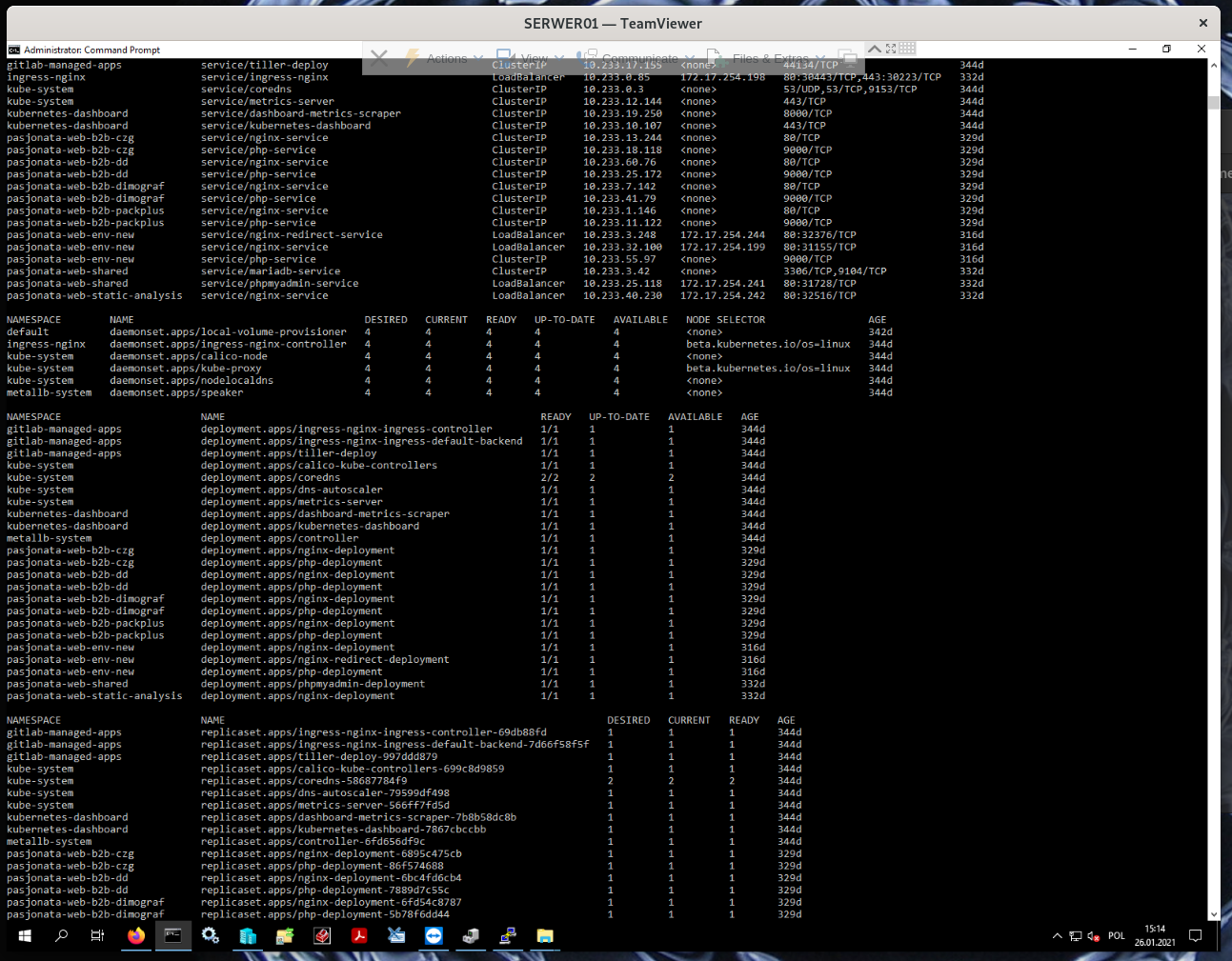Click daemonset.apps/speaker text

click(176, 392)
